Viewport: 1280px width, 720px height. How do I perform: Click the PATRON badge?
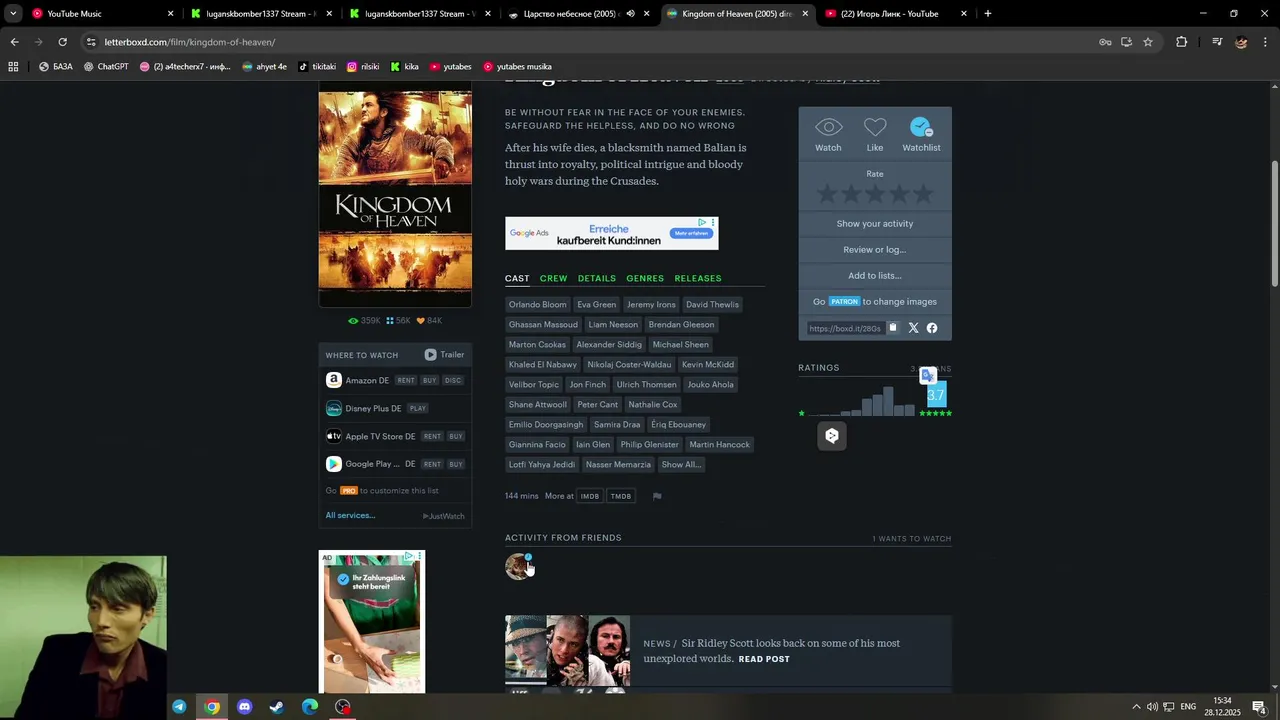844,302
